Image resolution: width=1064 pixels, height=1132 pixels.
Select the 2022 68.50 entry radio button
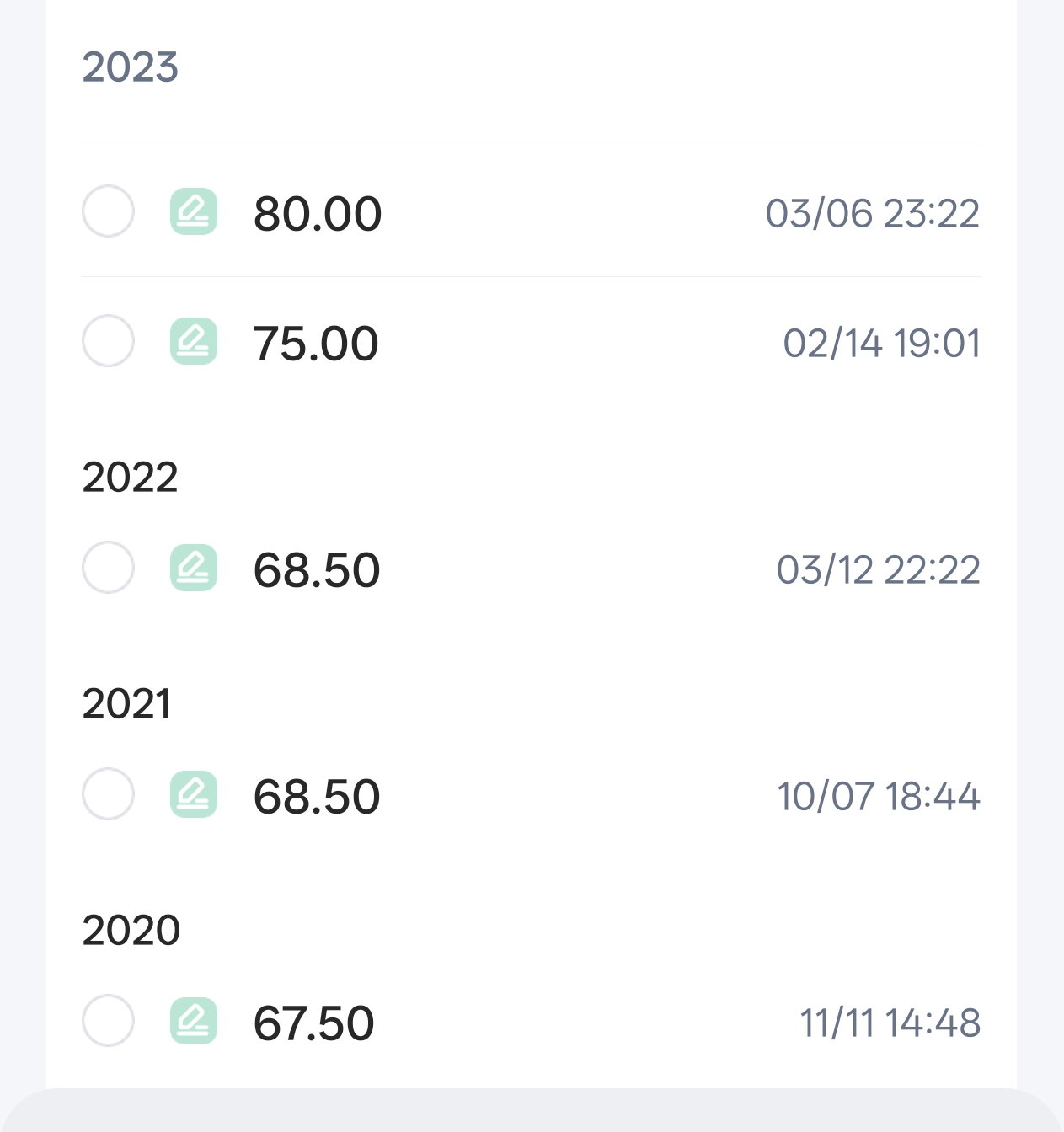[x=108, y=568]
